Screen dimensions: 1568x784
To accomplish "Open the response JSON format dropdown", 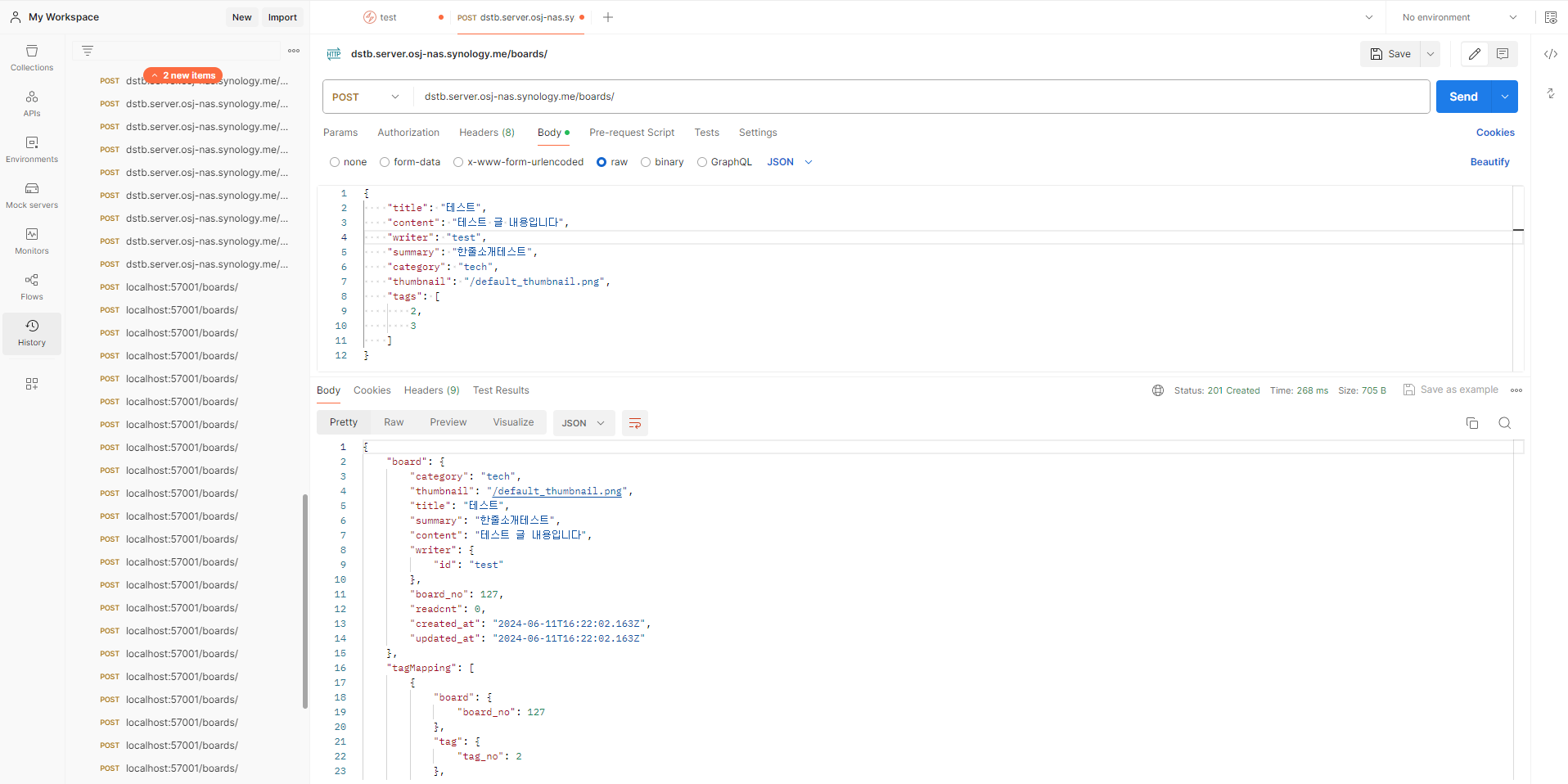I will pos(583,423).
